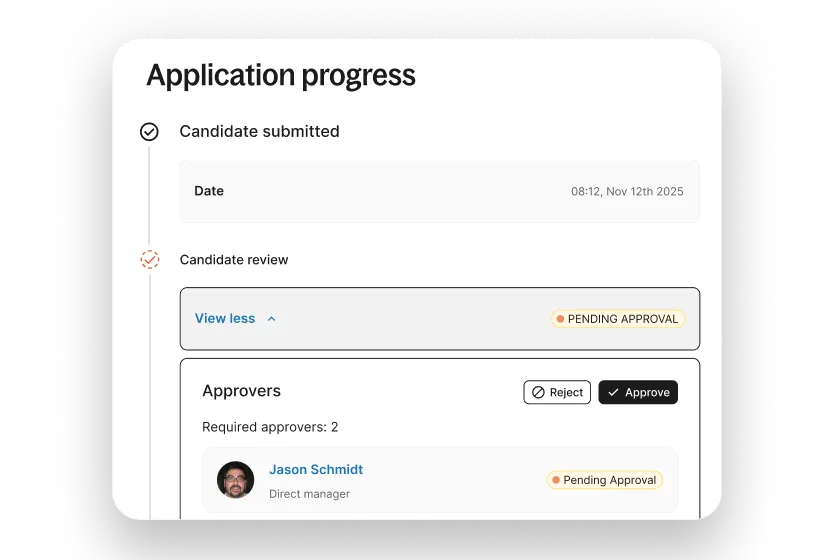Click Jason Schmidt's profile avatar
Screen dimensions: 832x560
click(235, 480)
